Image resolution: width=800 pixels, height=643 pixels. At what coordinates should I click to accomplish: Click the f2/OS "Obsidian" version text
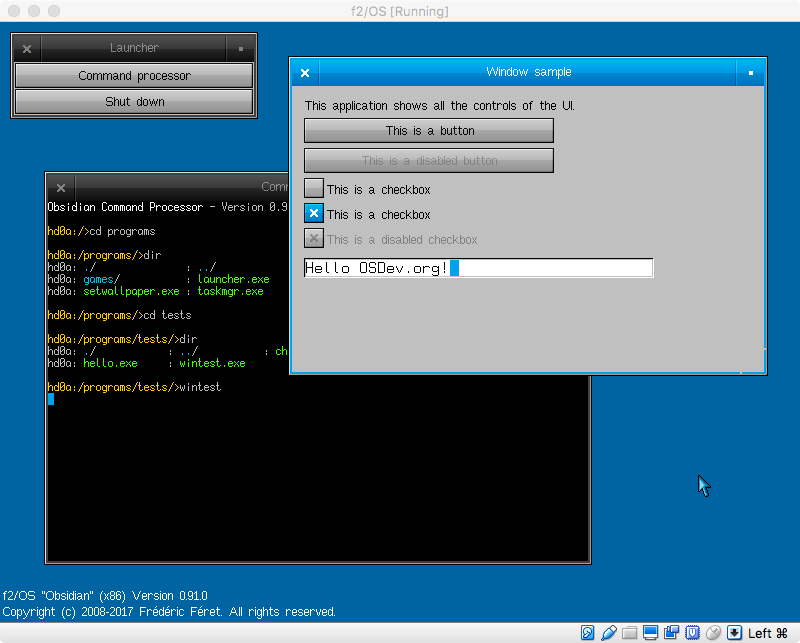pyautogui.click(x=105, y=596)
